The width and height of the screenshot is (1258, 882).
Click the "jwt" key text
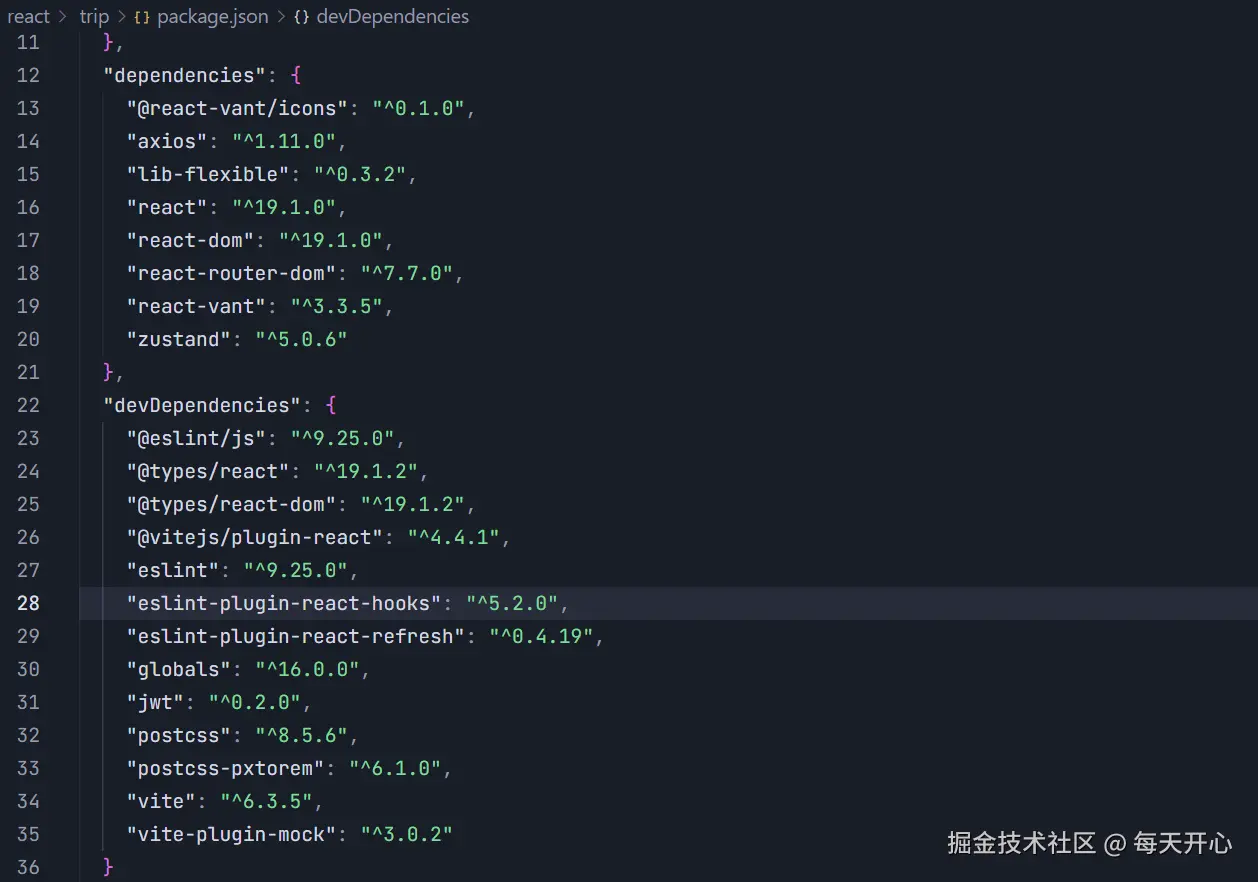155,702
